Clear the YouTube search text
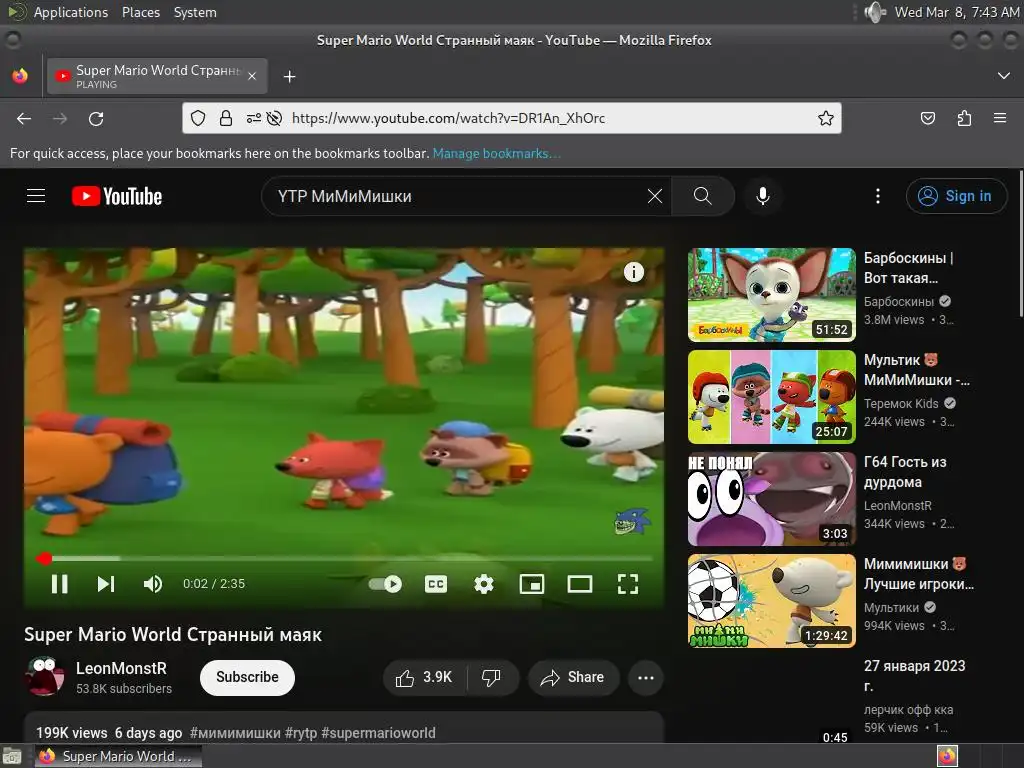 [655, 196]
